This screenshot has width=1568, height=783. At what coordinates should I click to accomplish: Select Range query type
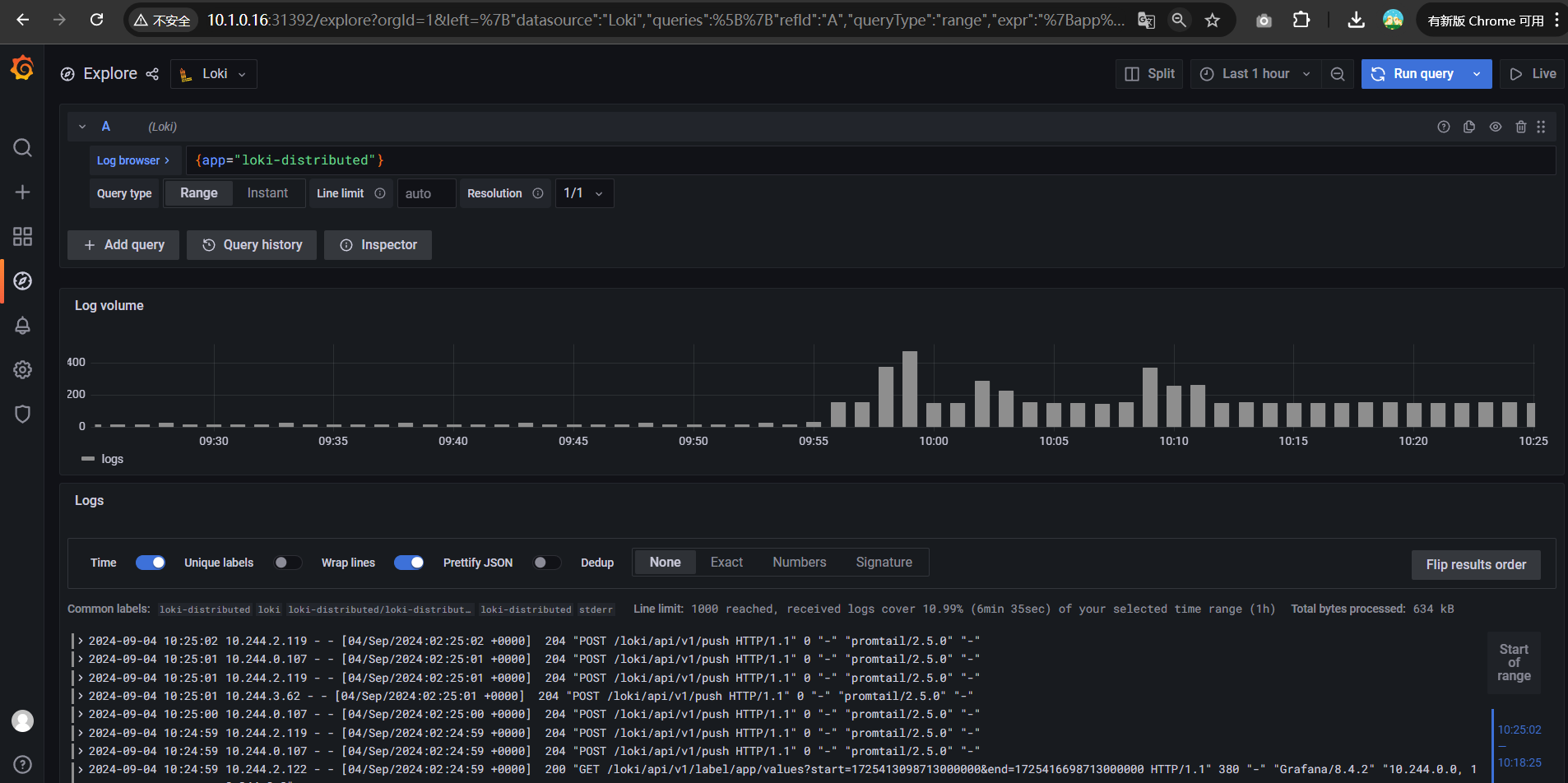pyautogui.click(x=199, y=193)
